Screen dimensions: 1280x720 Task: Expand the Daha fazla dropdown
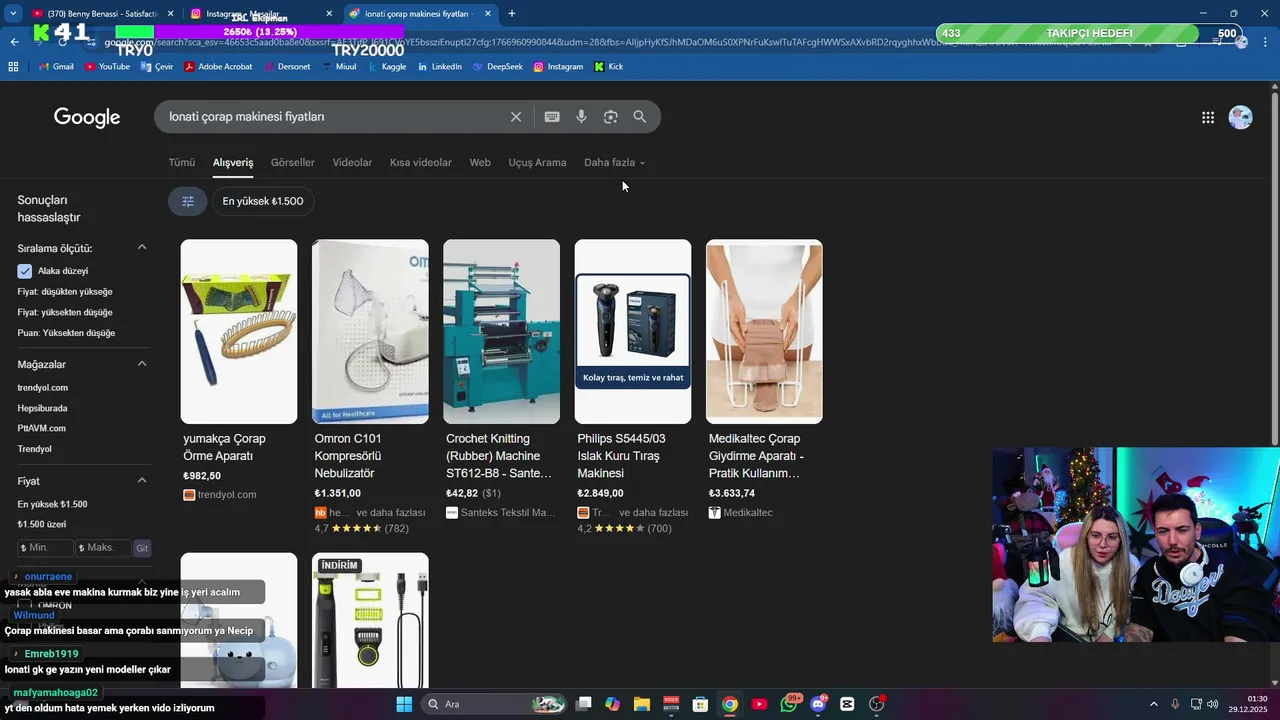pyautogui.click(x=615, y=163)
